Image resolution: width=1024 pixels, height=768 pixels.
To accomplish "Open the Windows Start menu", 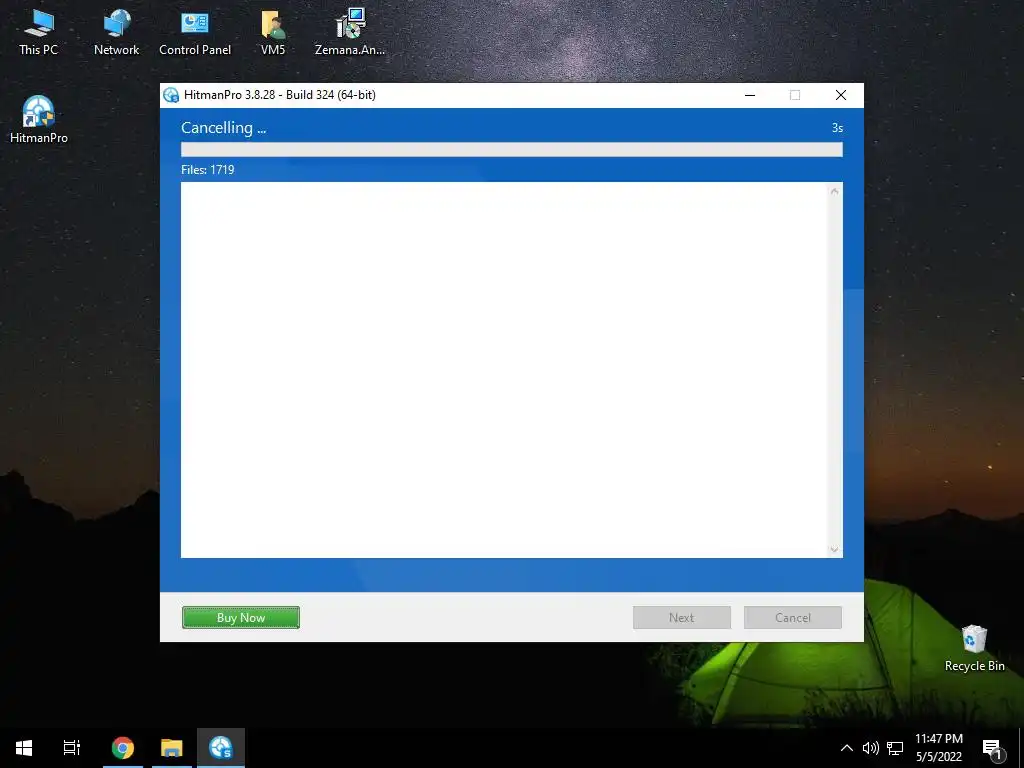I will tap(24, 748).
